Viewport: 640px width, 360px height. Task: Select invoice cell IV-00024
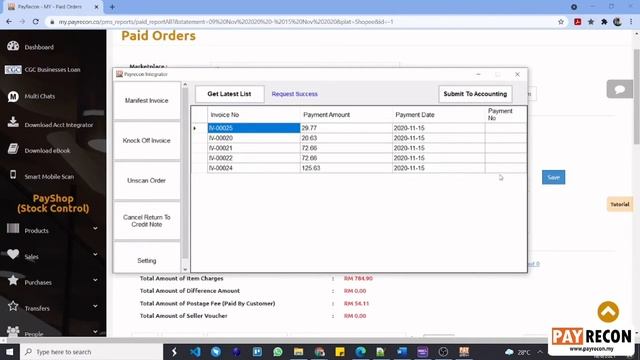254,168
